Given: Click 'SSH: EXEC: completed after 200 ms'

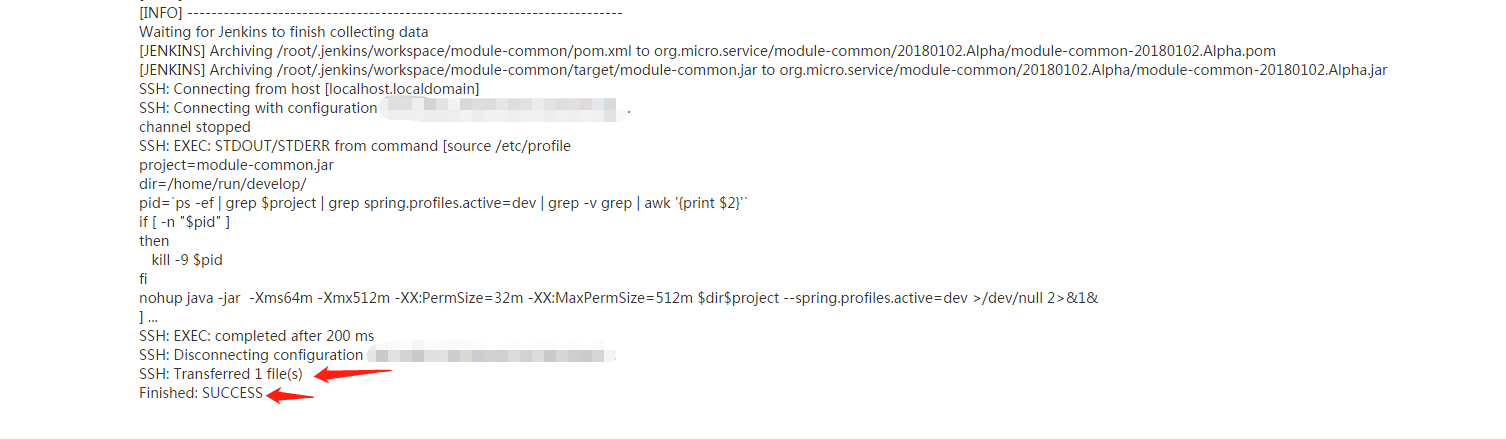Looking at the screenshot, I should coord(257,336).
